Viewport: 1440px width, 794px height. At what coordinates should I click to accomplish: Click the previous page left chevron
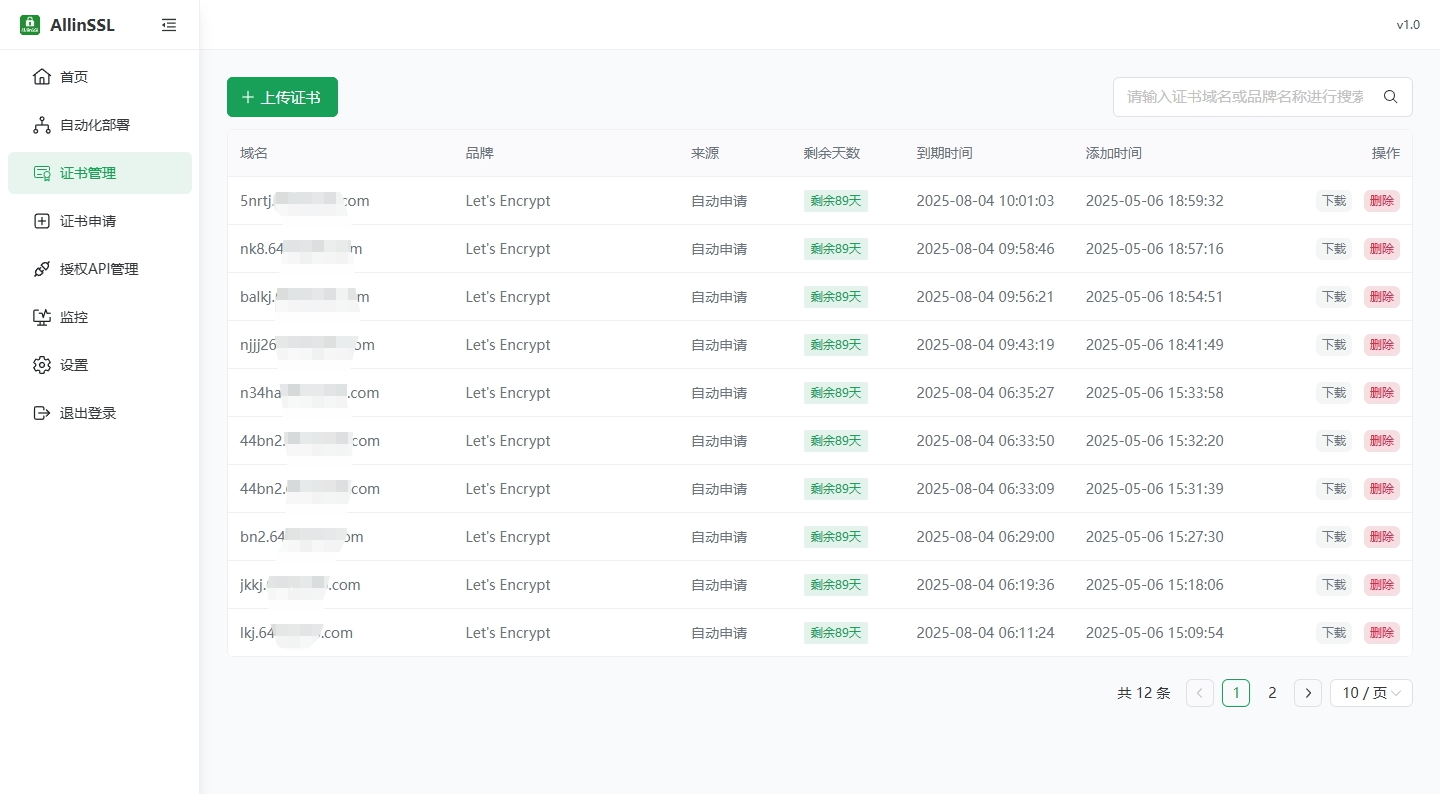pyautogui.click(x=1200, y=693)
